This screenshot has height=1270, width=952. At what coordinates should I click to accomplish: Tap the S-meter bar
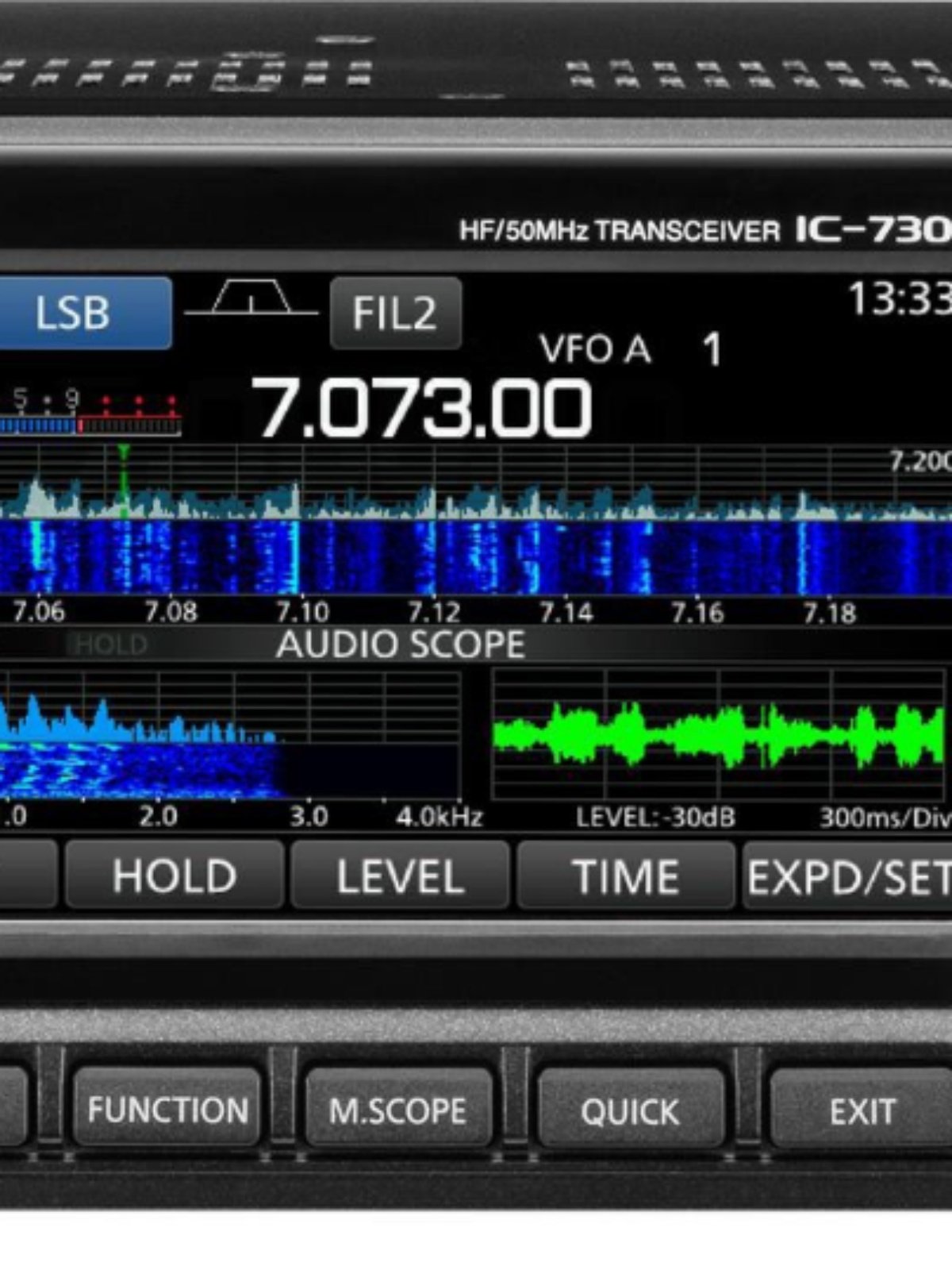click(90, 425)
